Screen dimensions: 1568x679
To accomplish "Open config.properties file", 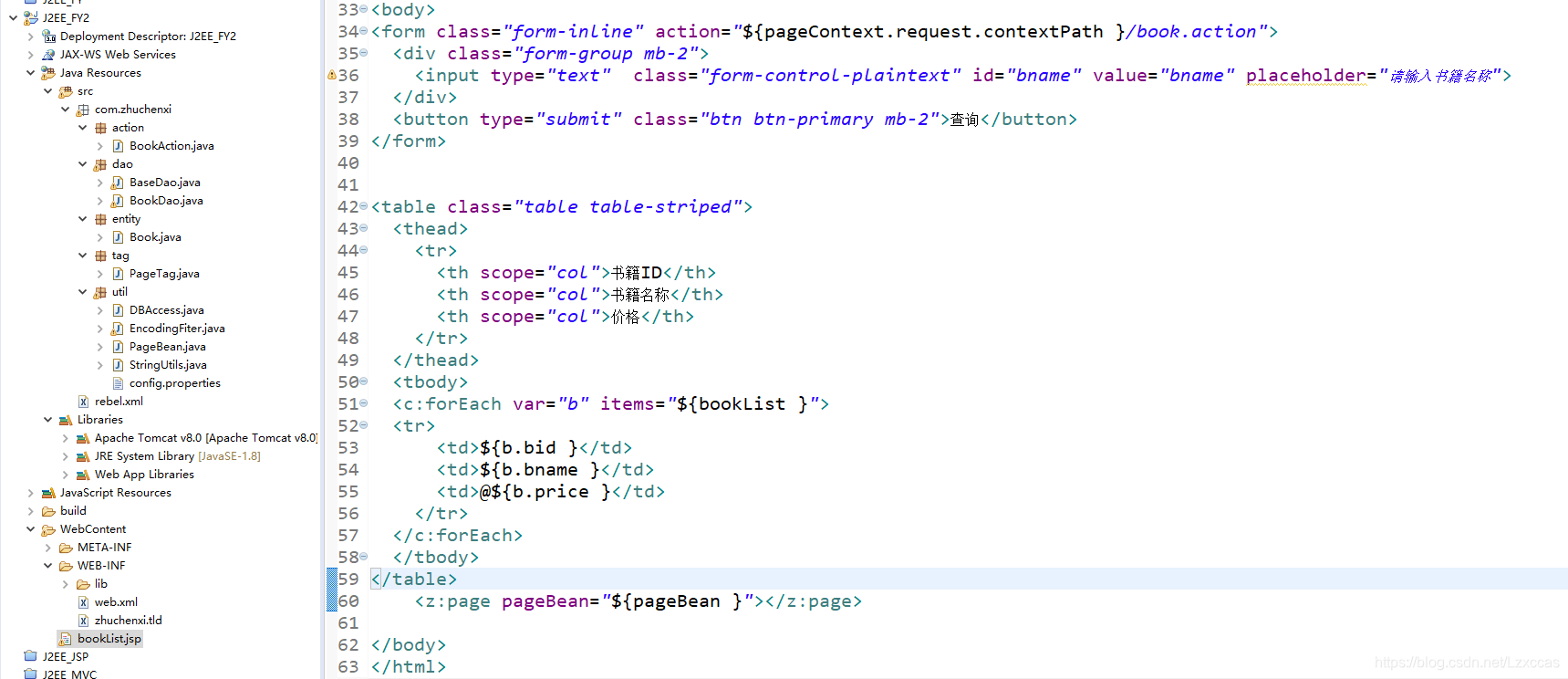I will pyautogui.click(x=175, y=383).
